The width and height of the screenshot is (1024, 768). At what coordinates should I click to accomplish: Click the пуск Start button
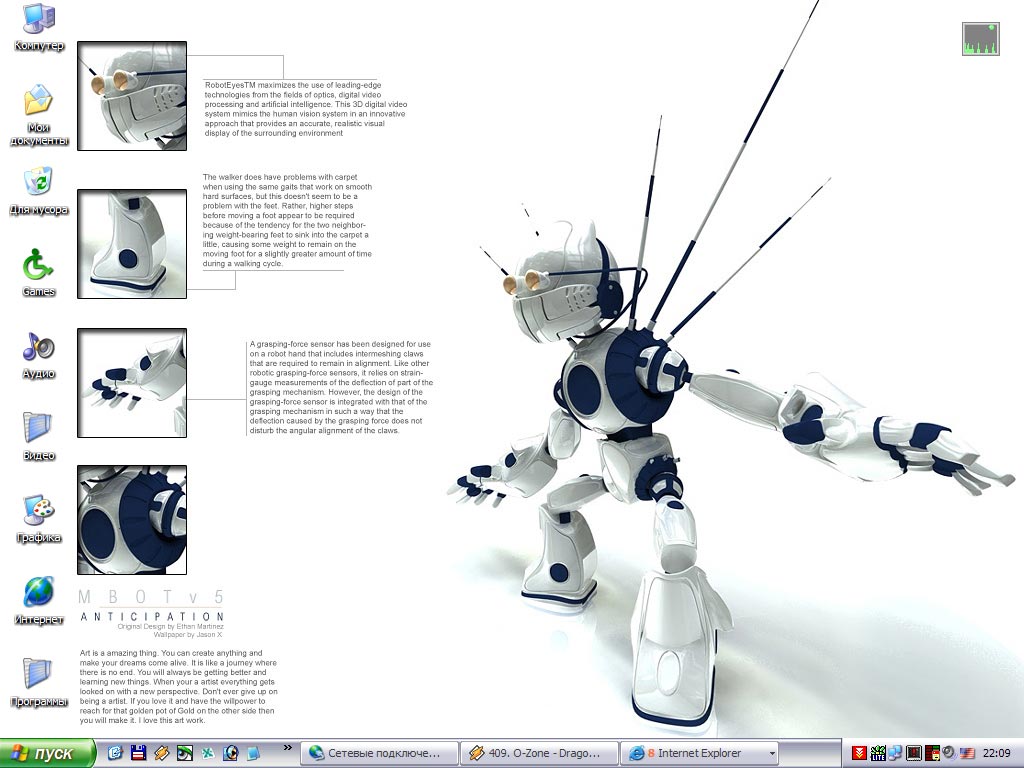(x=47, y=754)
